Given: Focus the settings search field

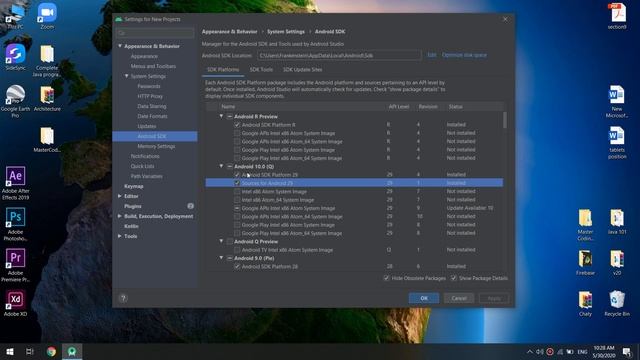Looking at the screenshot, I should (155, 33).
